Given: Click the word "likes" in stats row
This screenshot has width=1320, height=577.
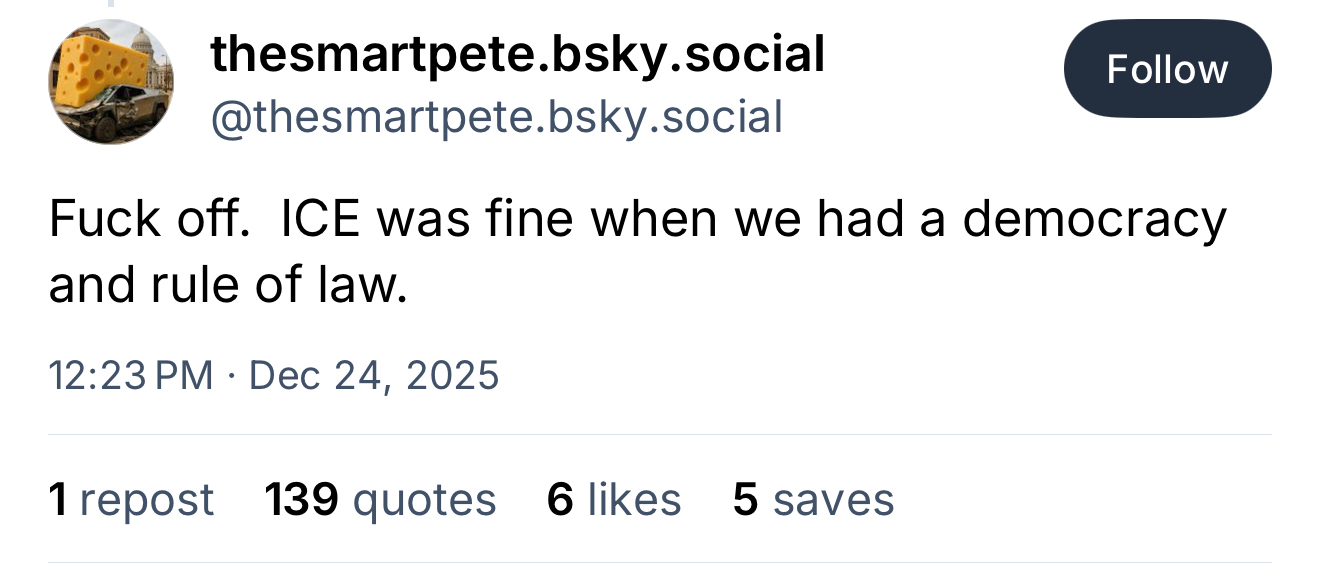Looking at the screenshot, I should pyautogui.click(x=634, y=499).
